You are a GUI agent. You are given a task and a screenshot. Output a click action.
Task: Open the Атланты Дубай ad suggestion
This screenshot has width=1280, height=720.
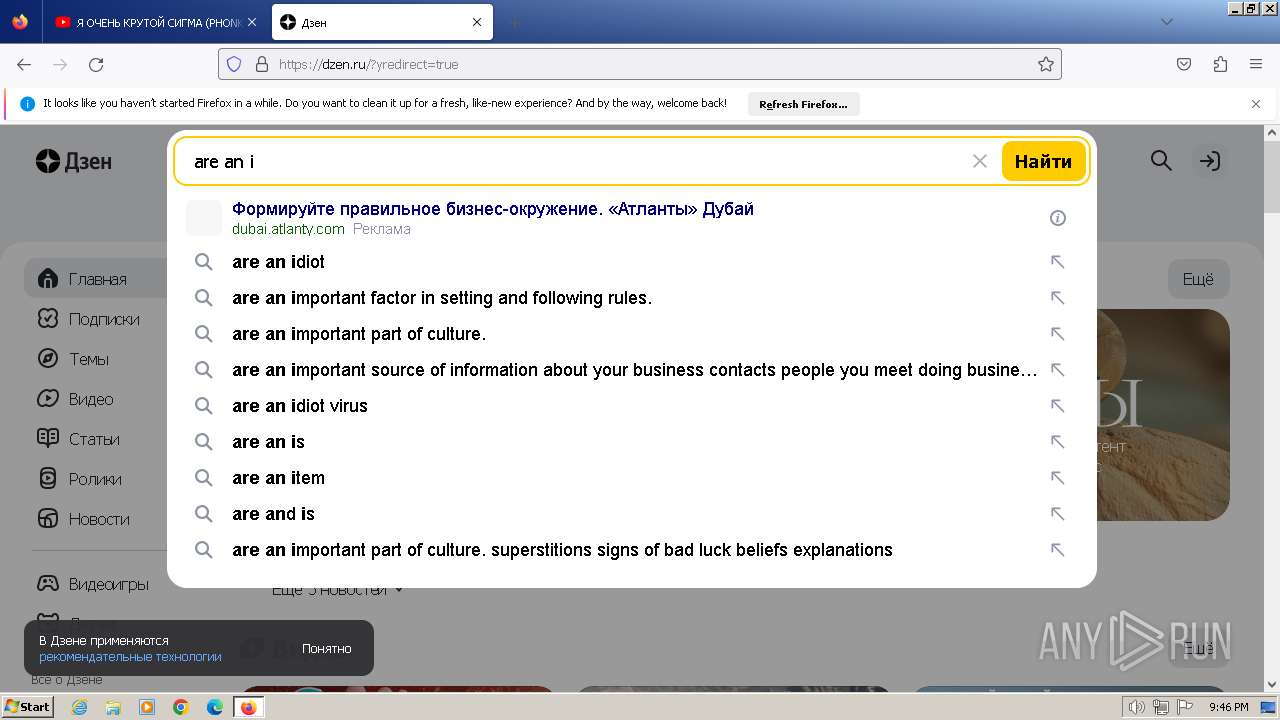(493, 209)
